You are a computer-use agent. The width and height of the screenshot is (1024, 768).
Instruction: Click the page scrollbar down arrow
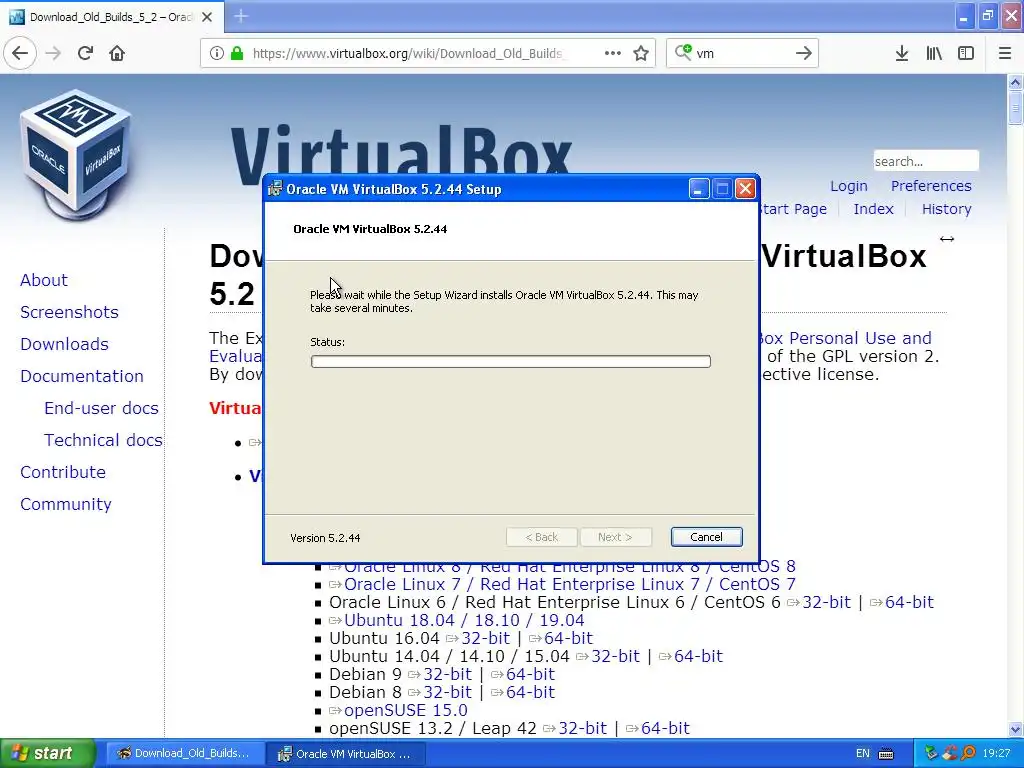(x=1015, y=729)
